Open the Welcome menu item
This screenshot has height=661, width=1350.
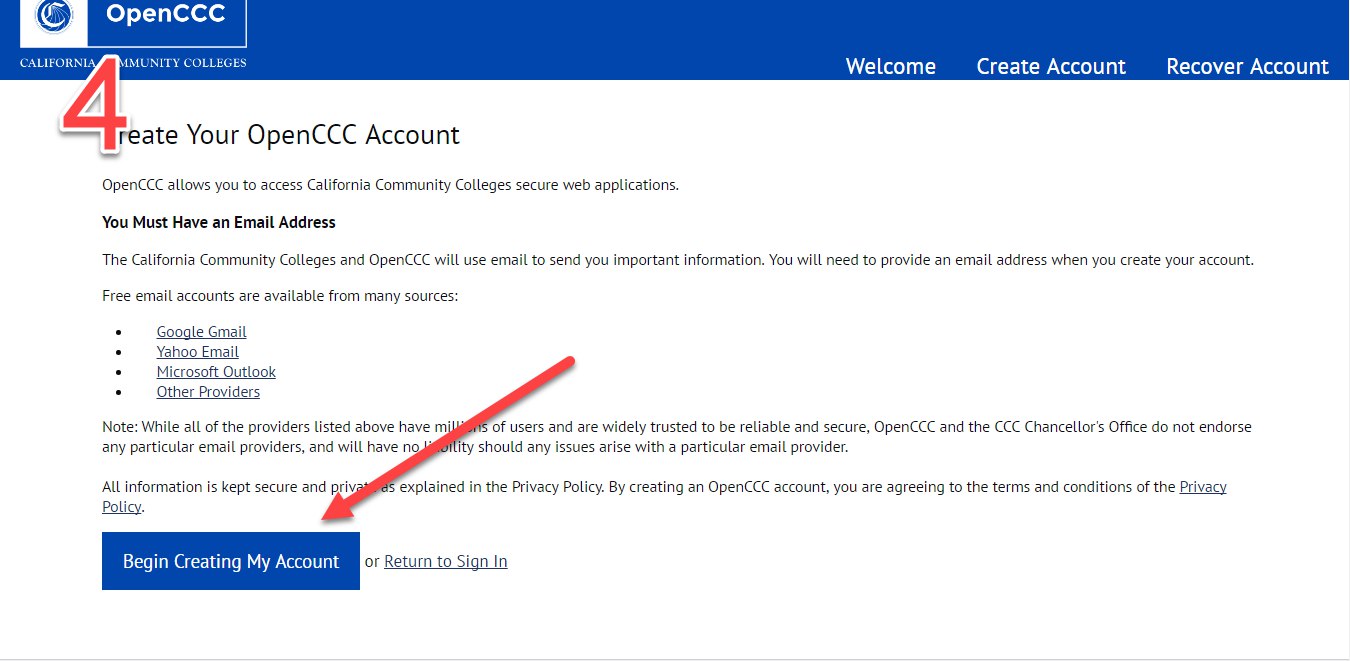[x=890, y=66]
